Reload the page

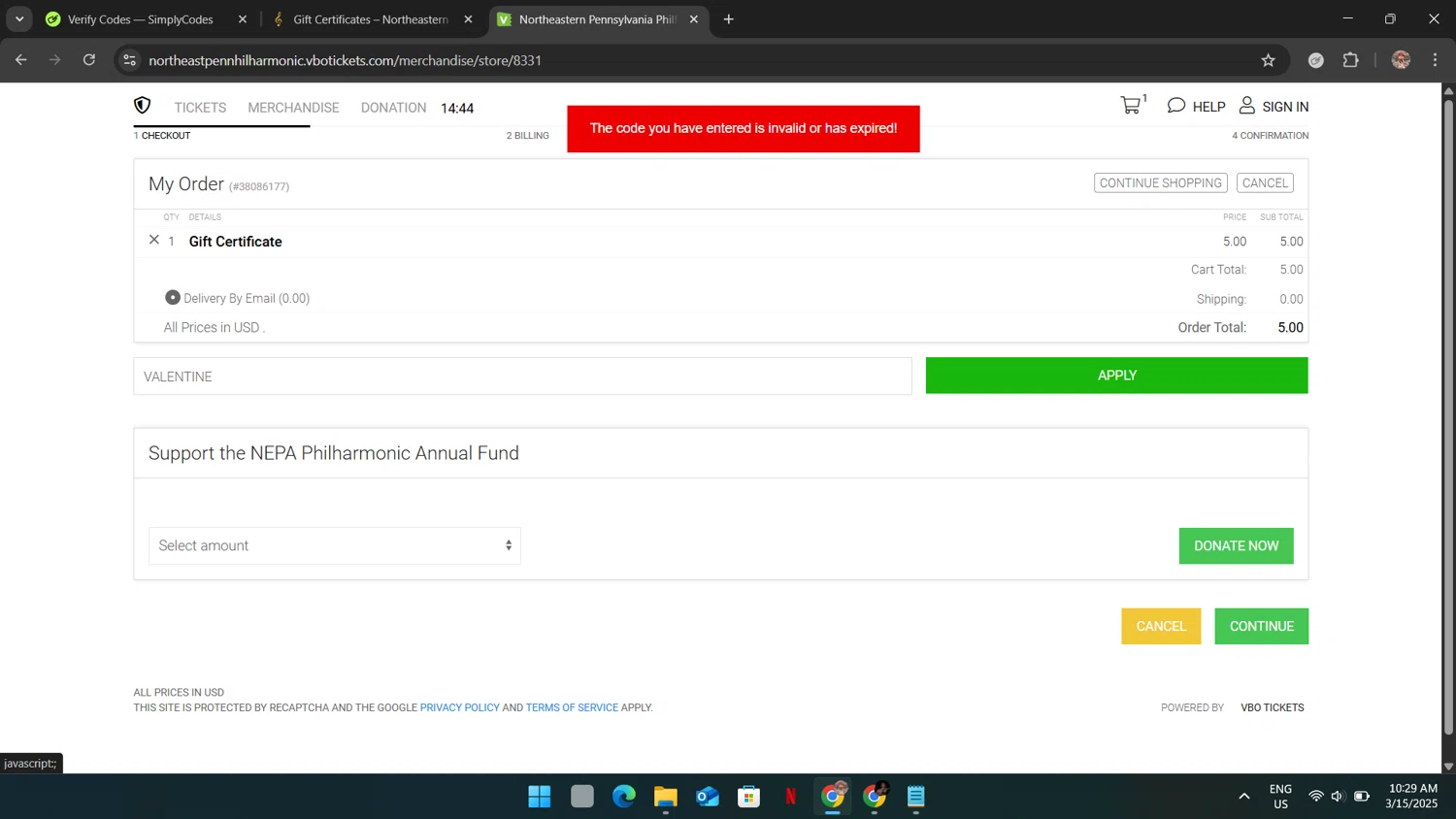(x=89, y=60)
